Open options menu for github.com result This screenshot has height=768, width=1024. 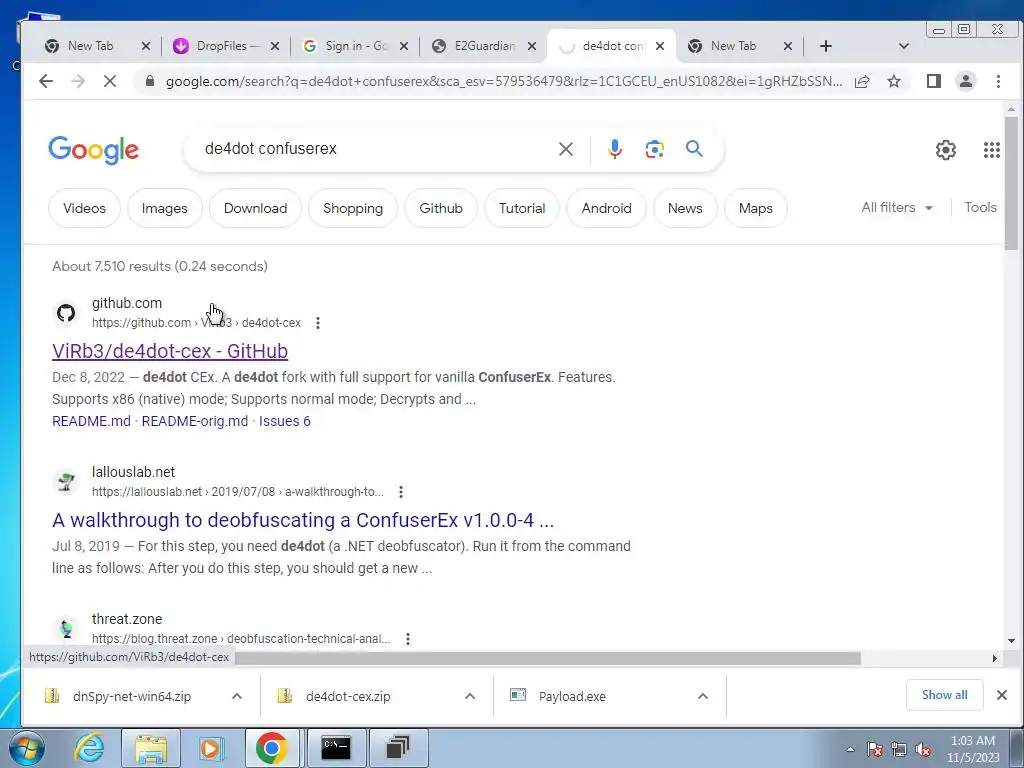[x=318, y=323]
